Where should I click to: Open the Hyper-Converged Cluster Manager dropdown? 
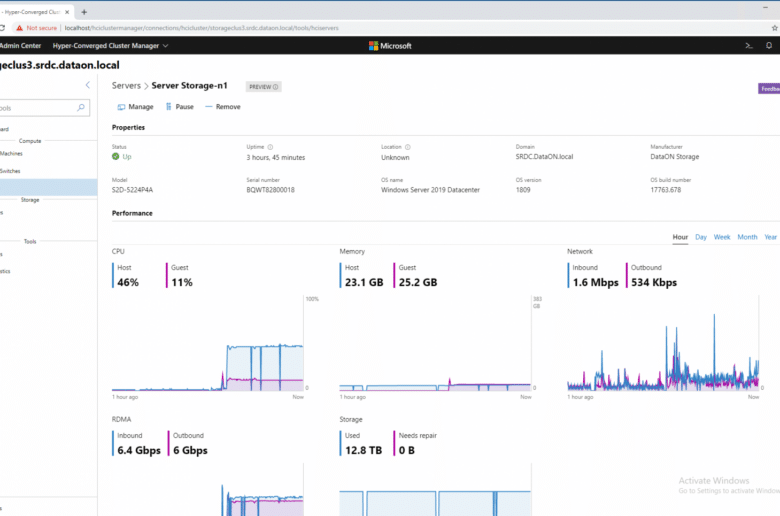(110, 46)
